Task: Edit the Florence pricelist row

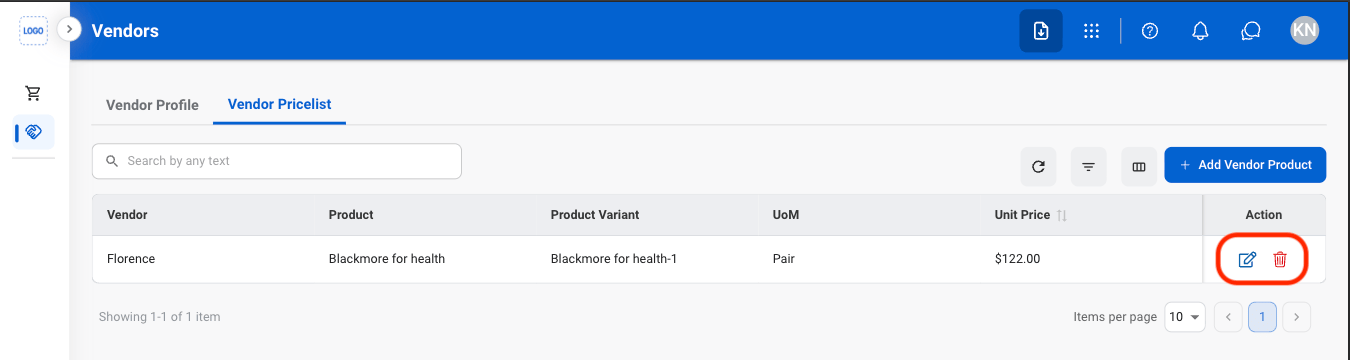Action: coord(1247,260)
